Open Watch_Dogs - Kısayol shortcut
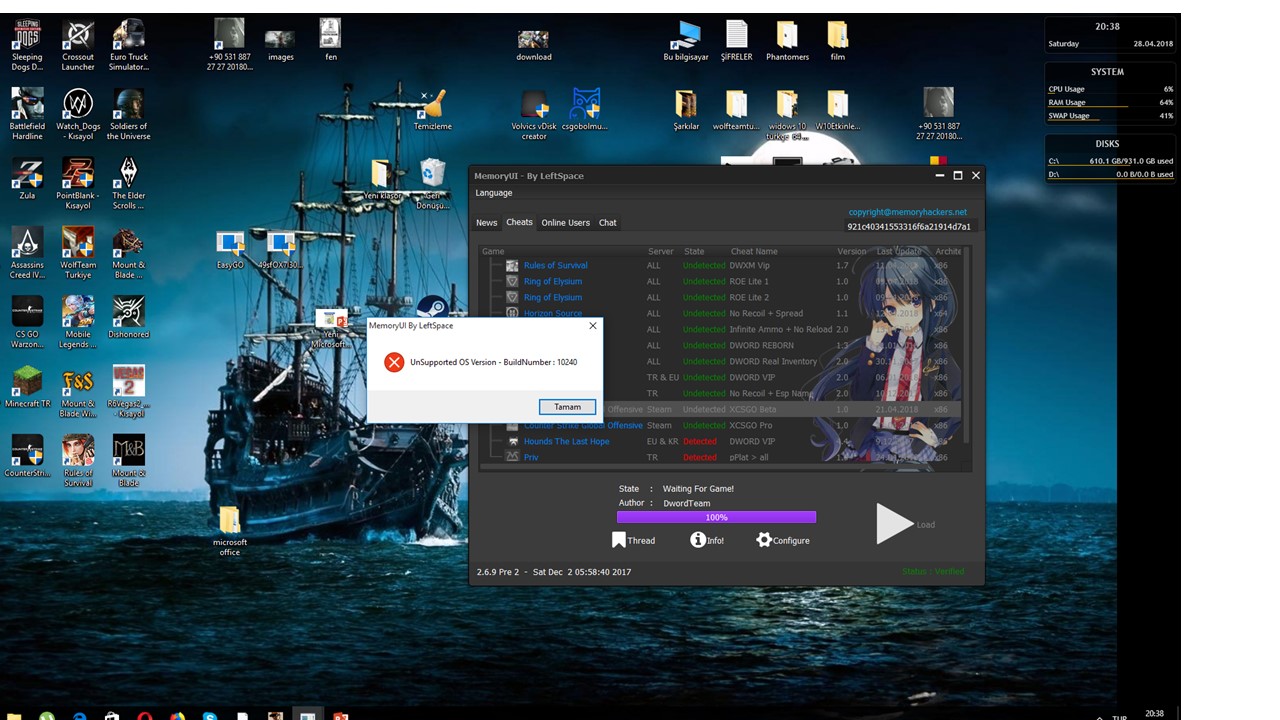Image resolution: width=1280 pixels, height=720 pixels. (x=78, y=114)
